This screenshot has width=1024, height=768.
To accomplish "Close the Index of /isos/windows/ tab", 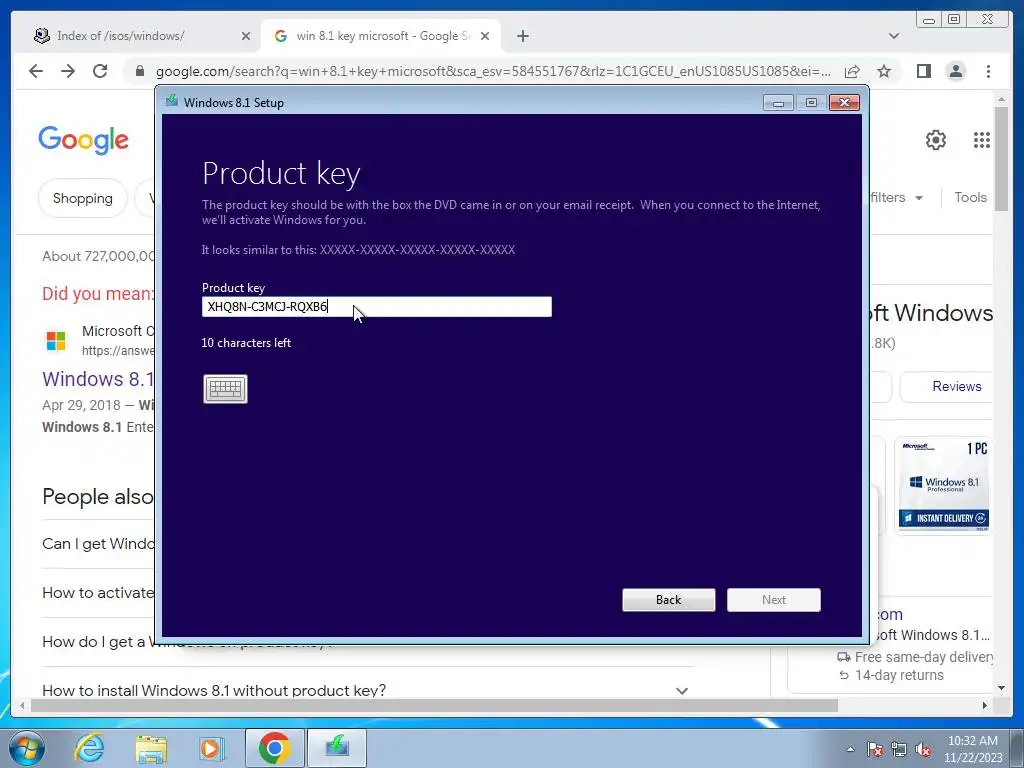I will [x=246, y=36].
